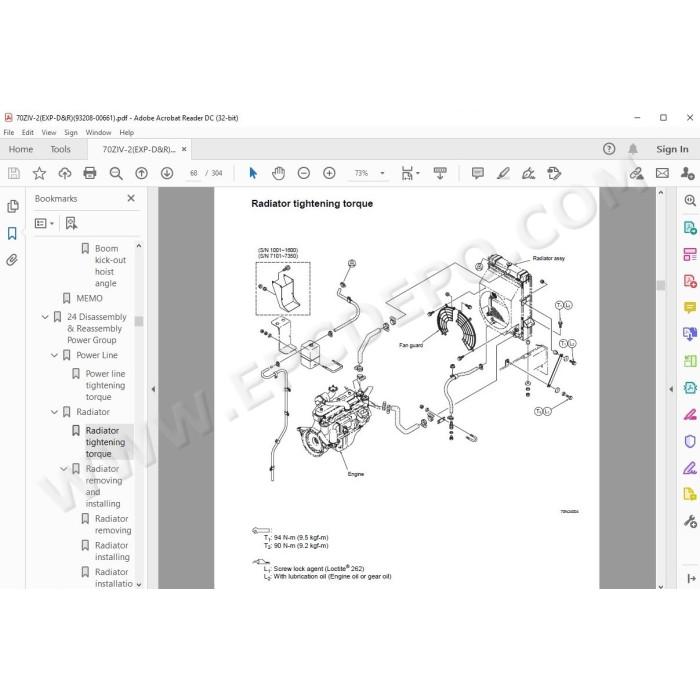Open Radiator removing bookmark
The width and height of the screenshot is (700, 700).
tap(112, 525)
